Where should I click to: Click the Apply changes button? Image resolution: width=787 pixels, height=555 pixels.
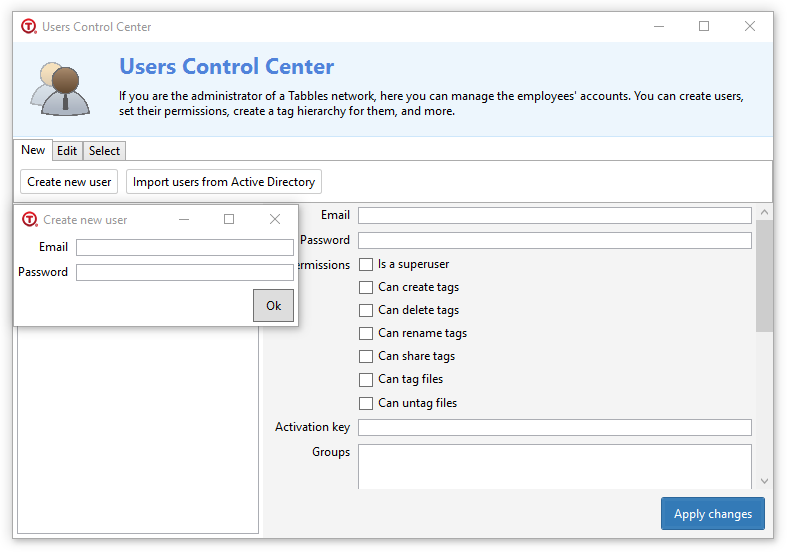pos(713,514)
